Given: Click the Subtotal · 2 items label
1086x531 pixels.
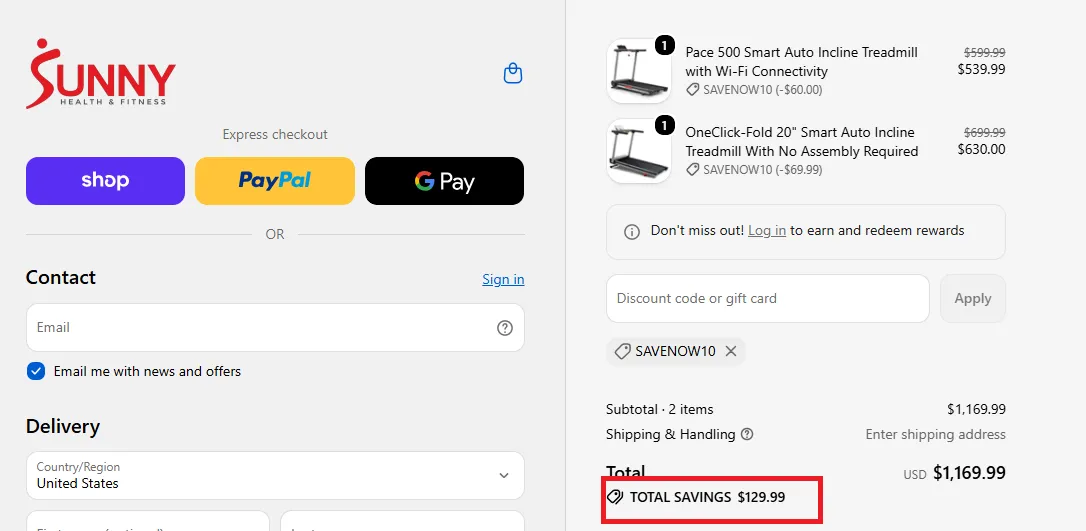Looking at the screenshot, I should [x=659, y=409].
